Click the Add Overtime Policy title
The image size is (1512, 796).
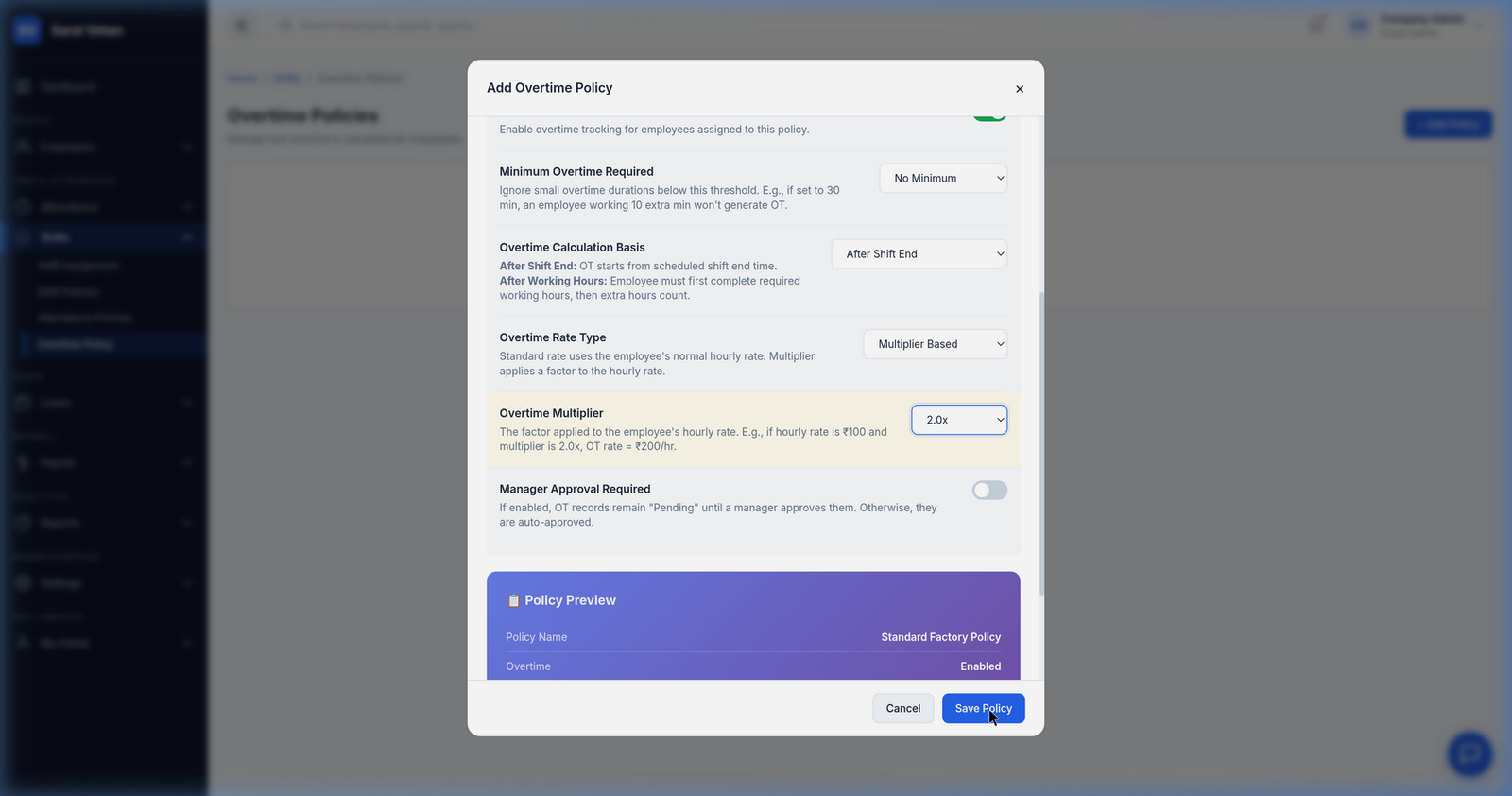pos(549,88)
